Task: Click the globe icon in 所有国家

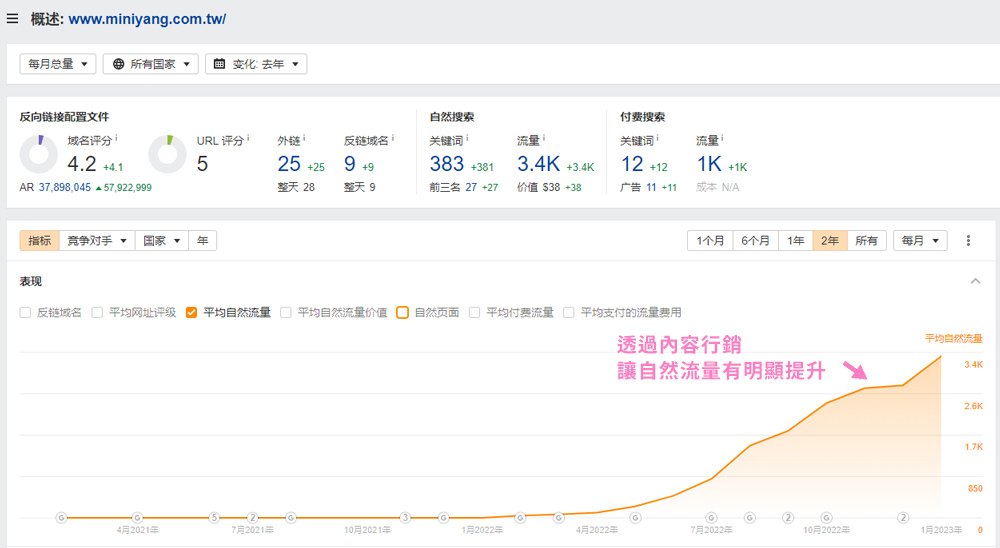Action: (118, 64)
